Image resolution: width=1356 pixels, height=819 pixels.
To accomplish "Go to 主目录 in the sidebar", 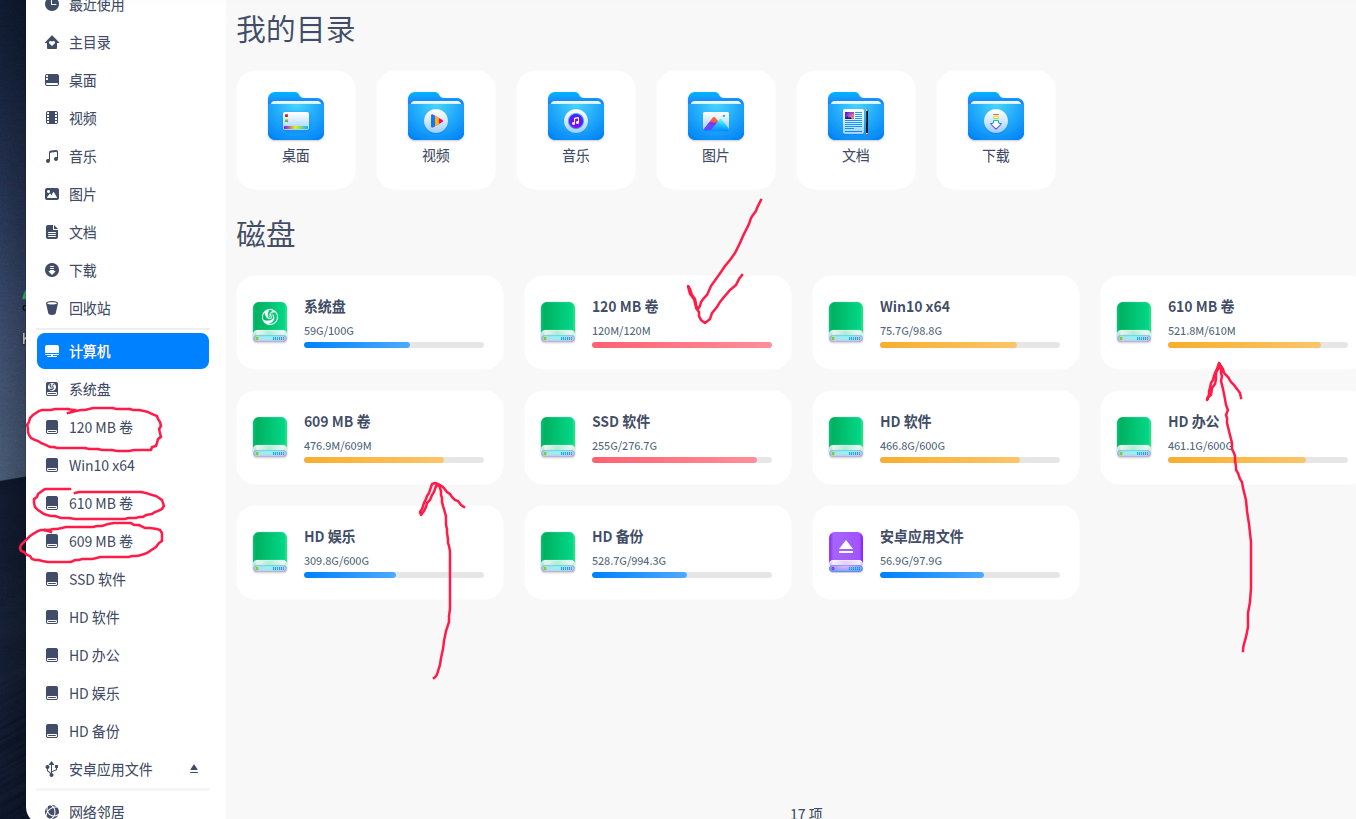I will 123,43.
